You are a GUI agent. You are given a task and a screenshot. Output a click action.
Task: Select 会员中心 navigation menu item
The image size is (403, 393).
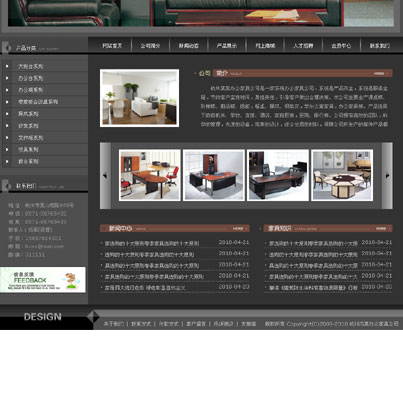click(x=341, y=46)
